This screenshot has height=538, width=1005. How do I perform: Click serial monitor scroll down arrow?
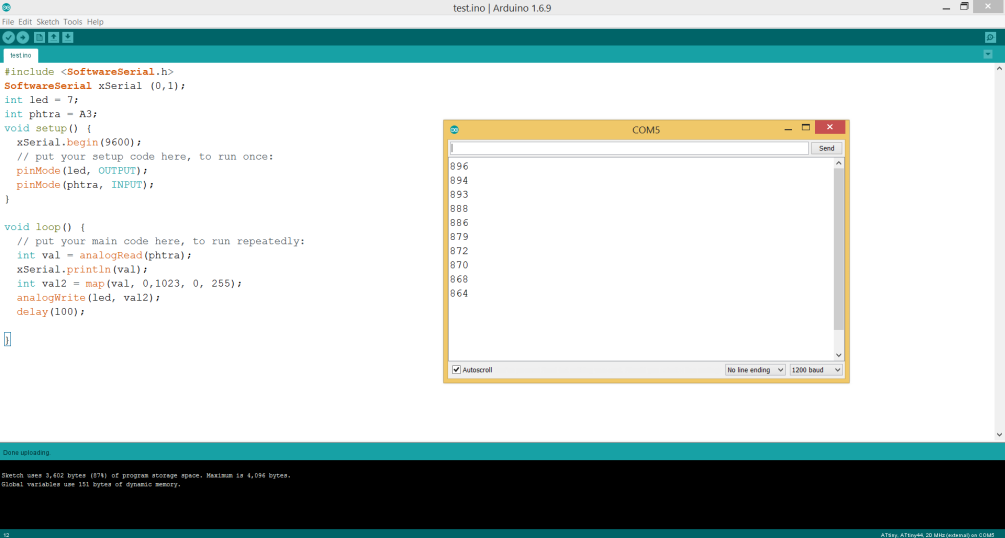[x=838, y=355]
